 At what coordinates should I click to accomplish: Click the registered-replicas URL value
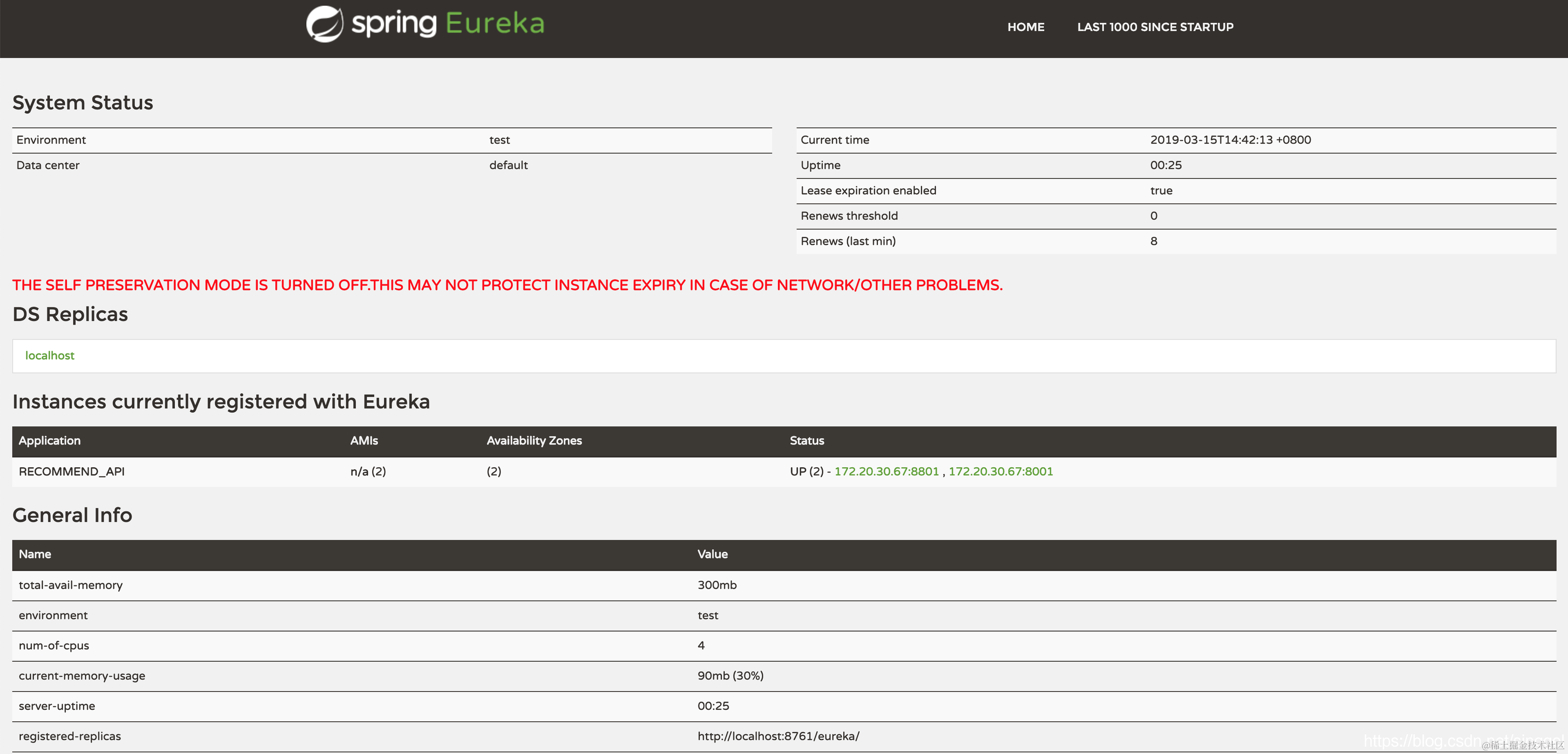[x=778, y=736]
